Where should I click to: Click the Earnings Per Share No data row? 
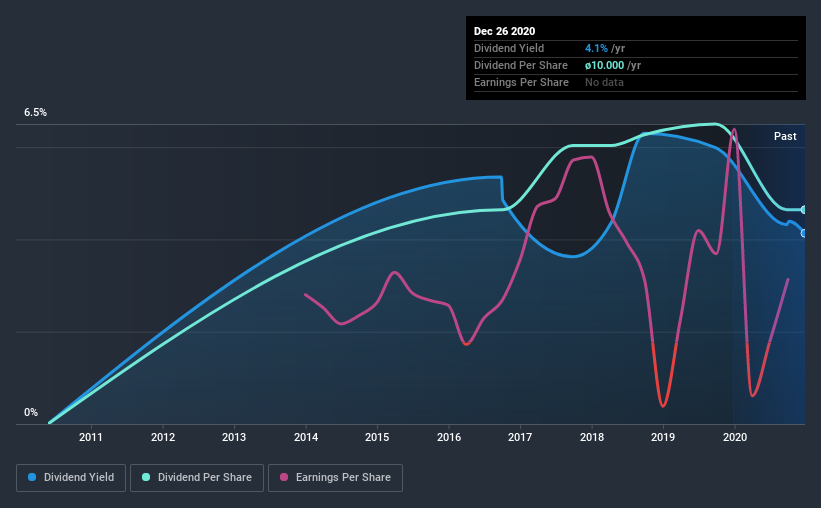coord(636,82)
